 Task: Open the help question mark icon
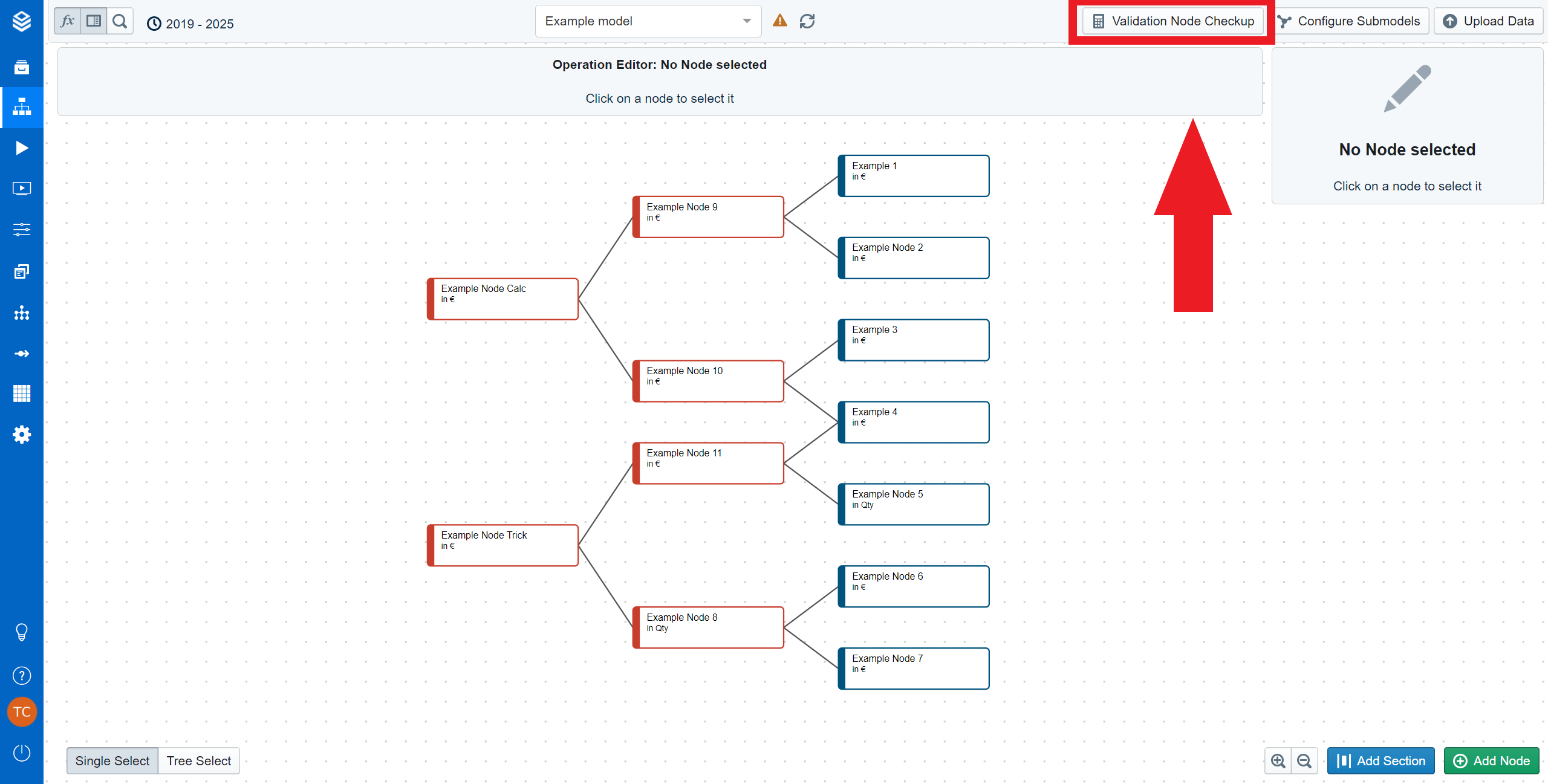(22, 675)
